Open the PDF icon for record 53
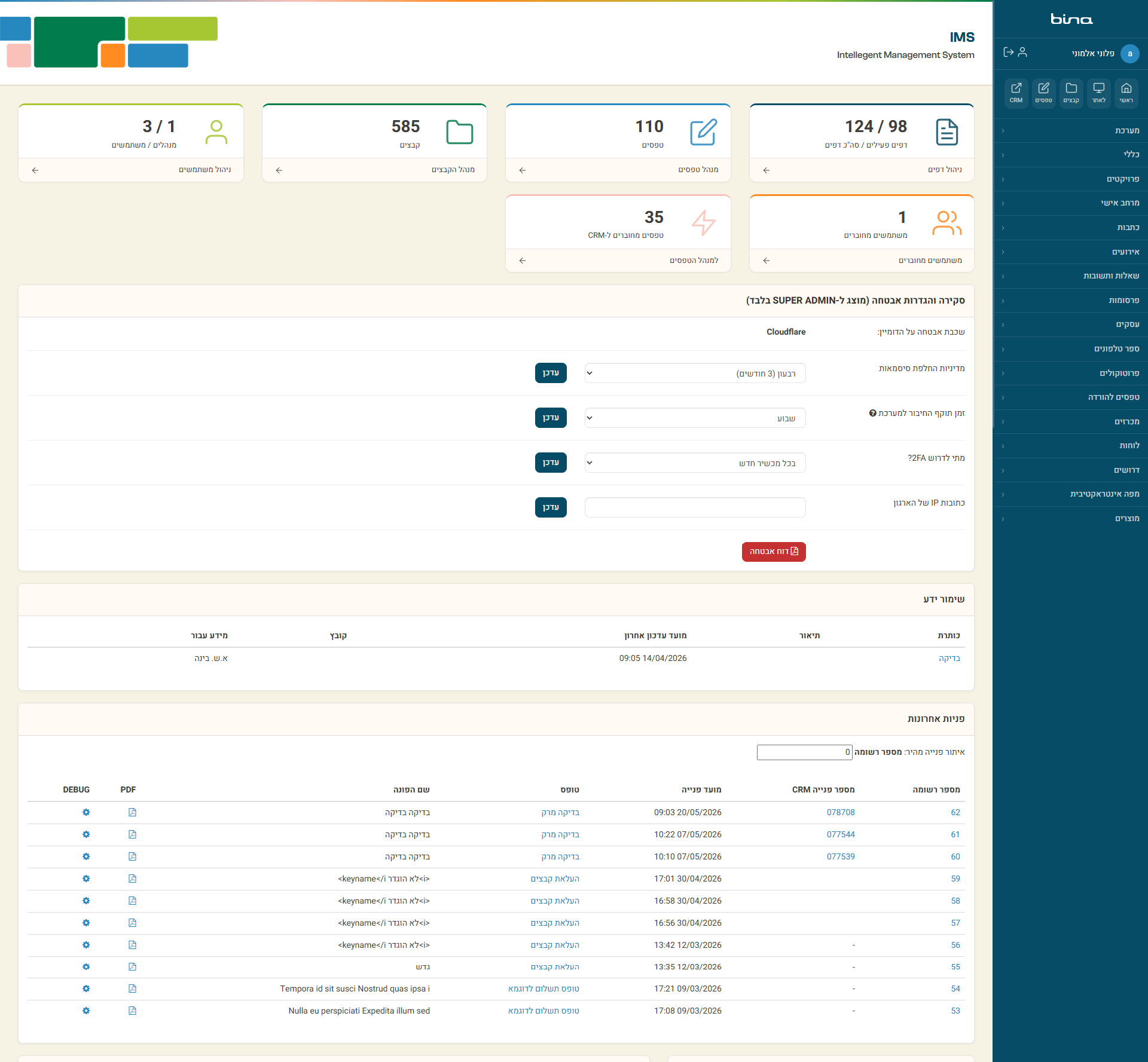The width and height of the screenshot is (1148, 1062). pyautogui.click(x=132, y=1011)
